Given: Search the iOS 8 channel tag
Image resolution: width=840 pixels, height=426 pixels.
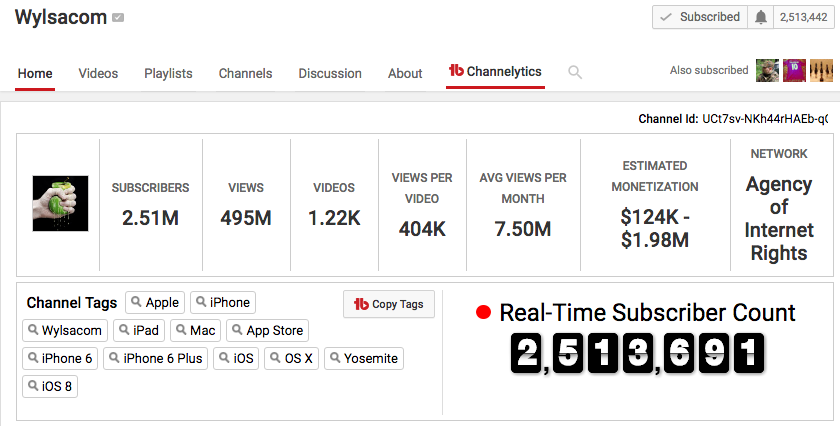Looking at the screenshot, I should click(x=50, y=386).
